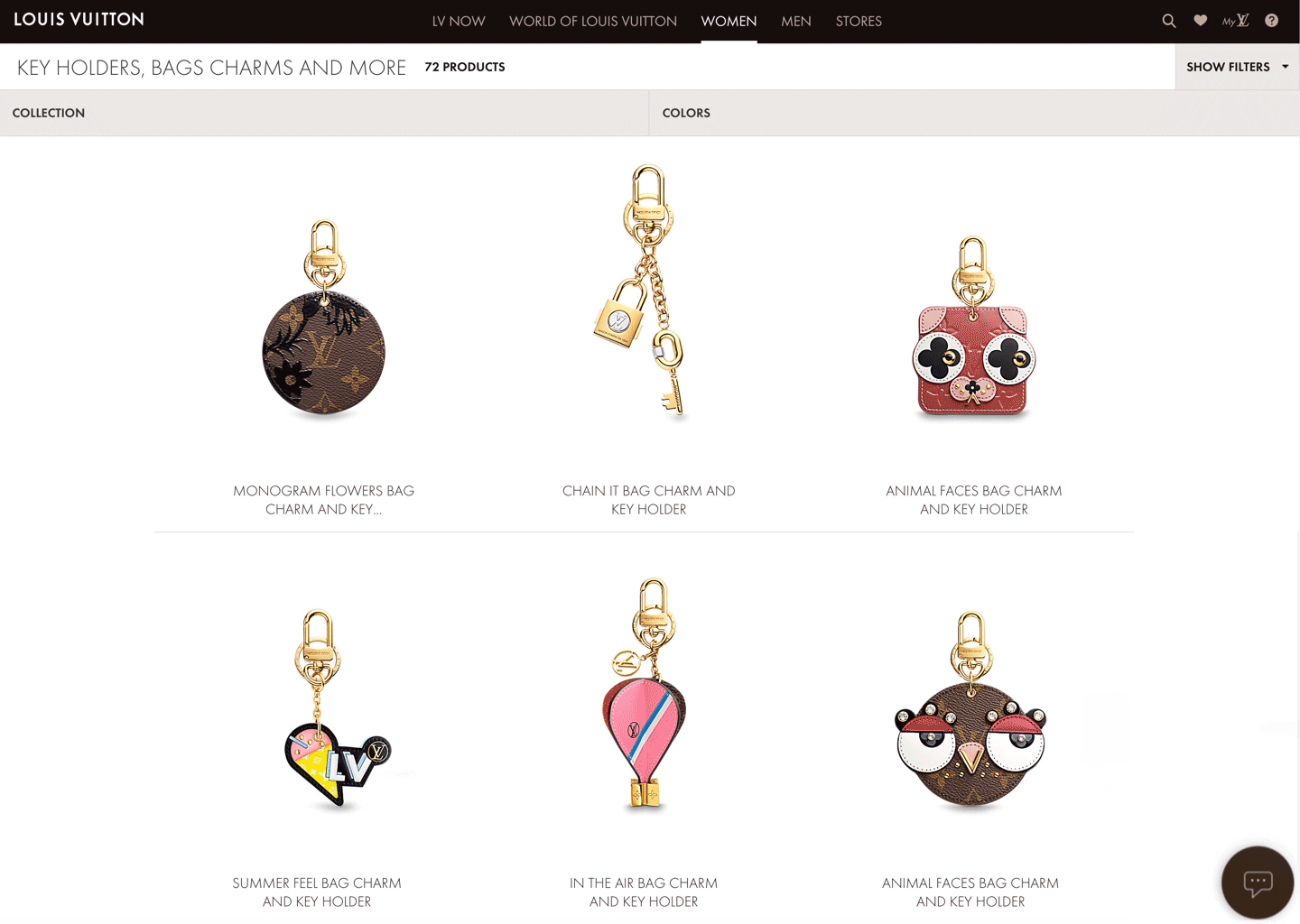Expand the Colors filter
This screenshot has height=924, width=1300.
tap(975, 113)
